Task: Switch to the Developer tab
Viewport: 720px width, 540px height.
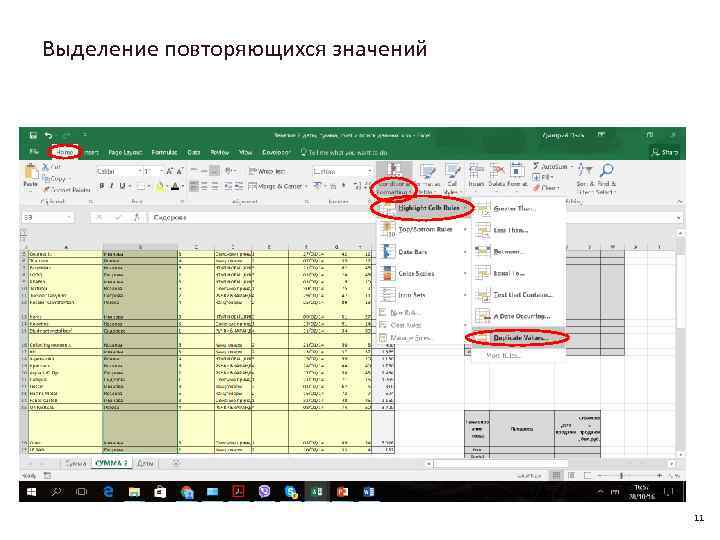Action: coord(276,152)
